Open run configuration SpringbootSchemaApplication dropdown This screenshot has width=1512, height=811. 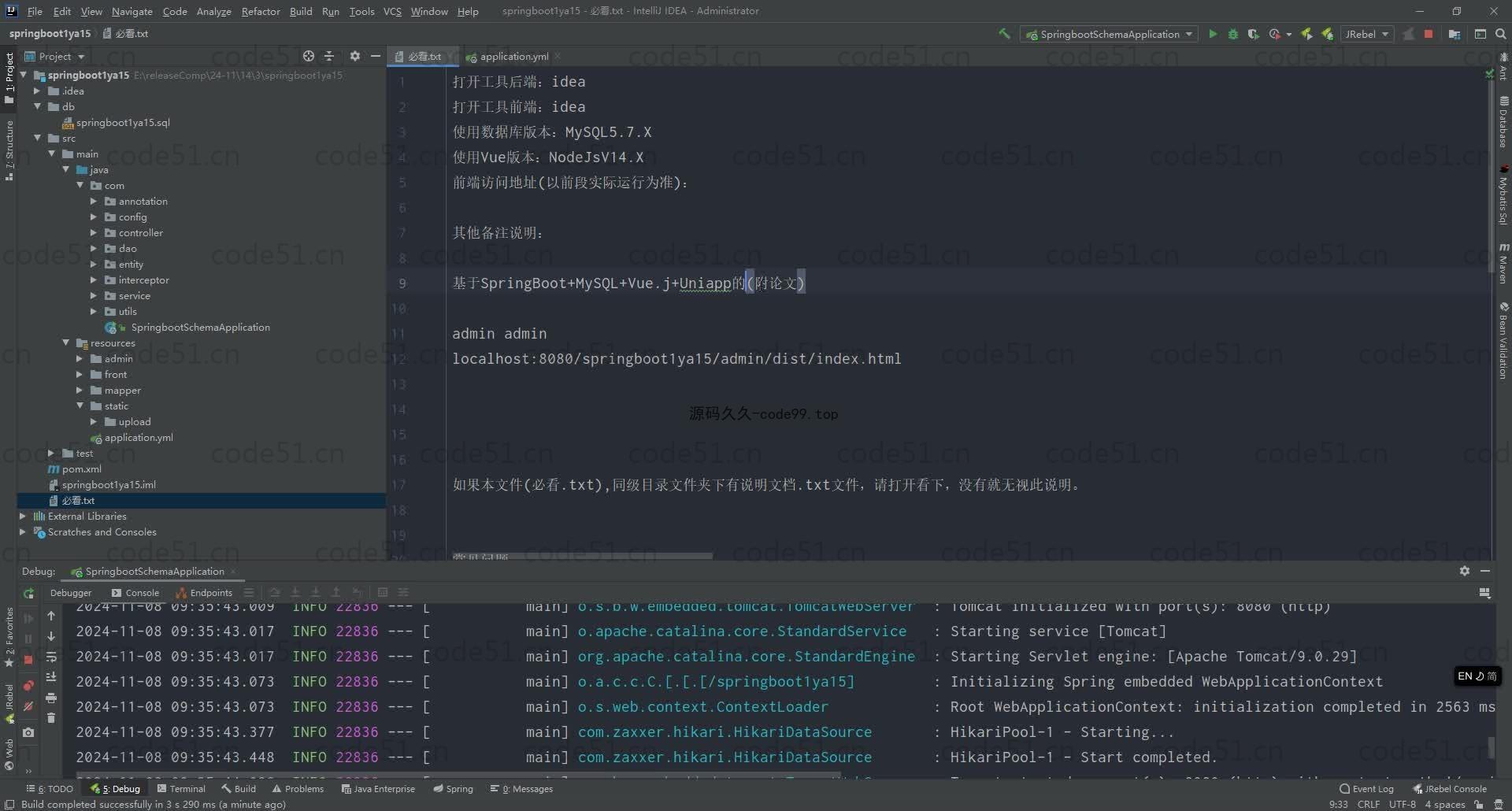(x=1109, y=34)
